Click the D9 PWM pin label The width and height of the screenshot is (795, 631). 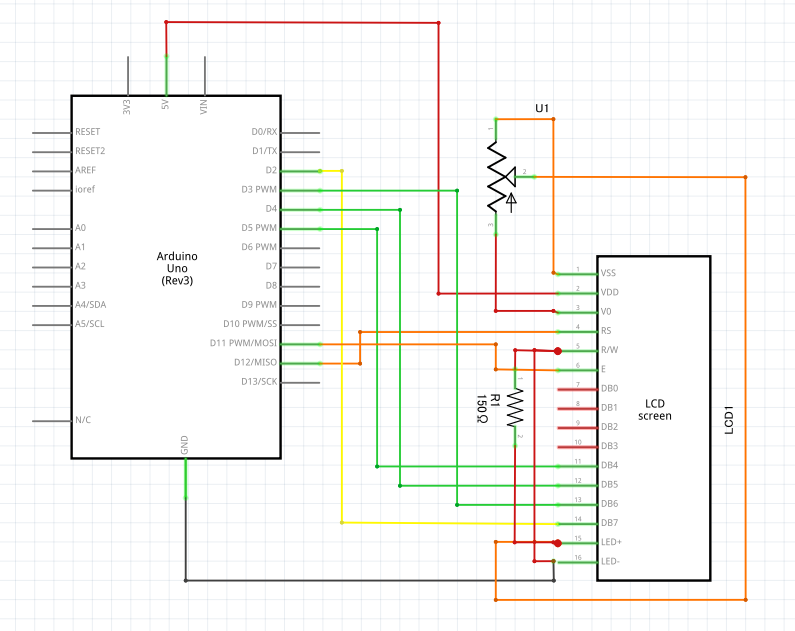coord(259,305)
